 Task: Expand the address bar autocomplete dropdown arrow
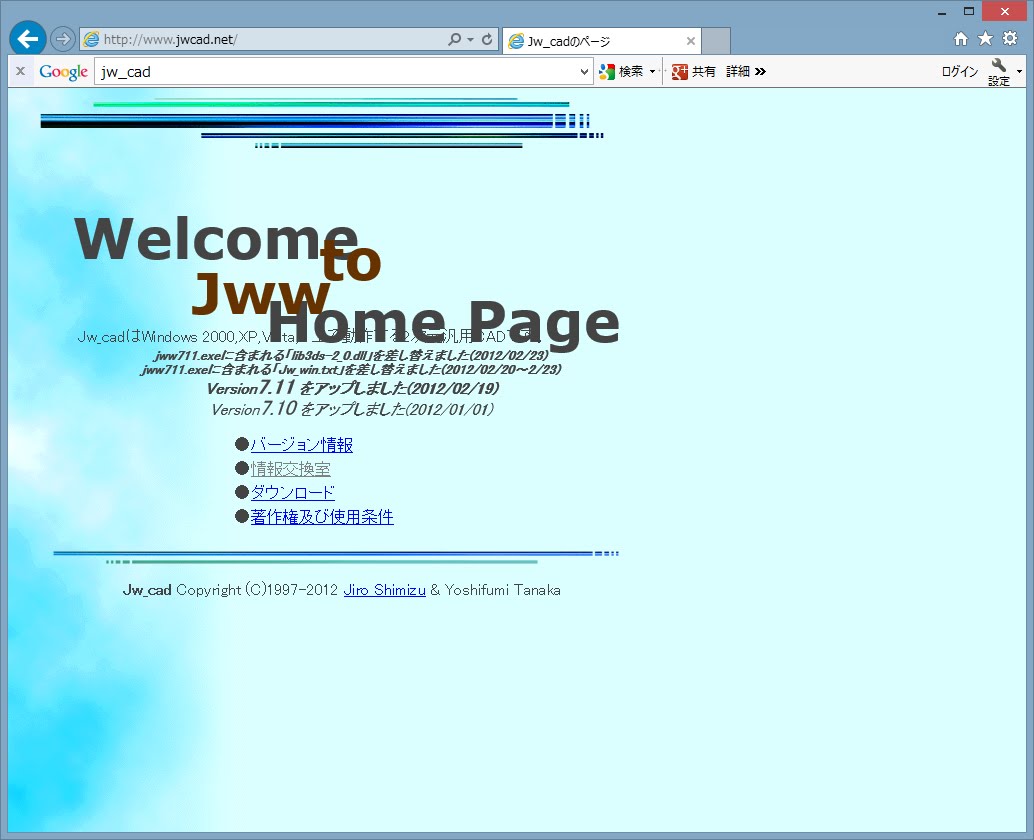coord(470,40)
